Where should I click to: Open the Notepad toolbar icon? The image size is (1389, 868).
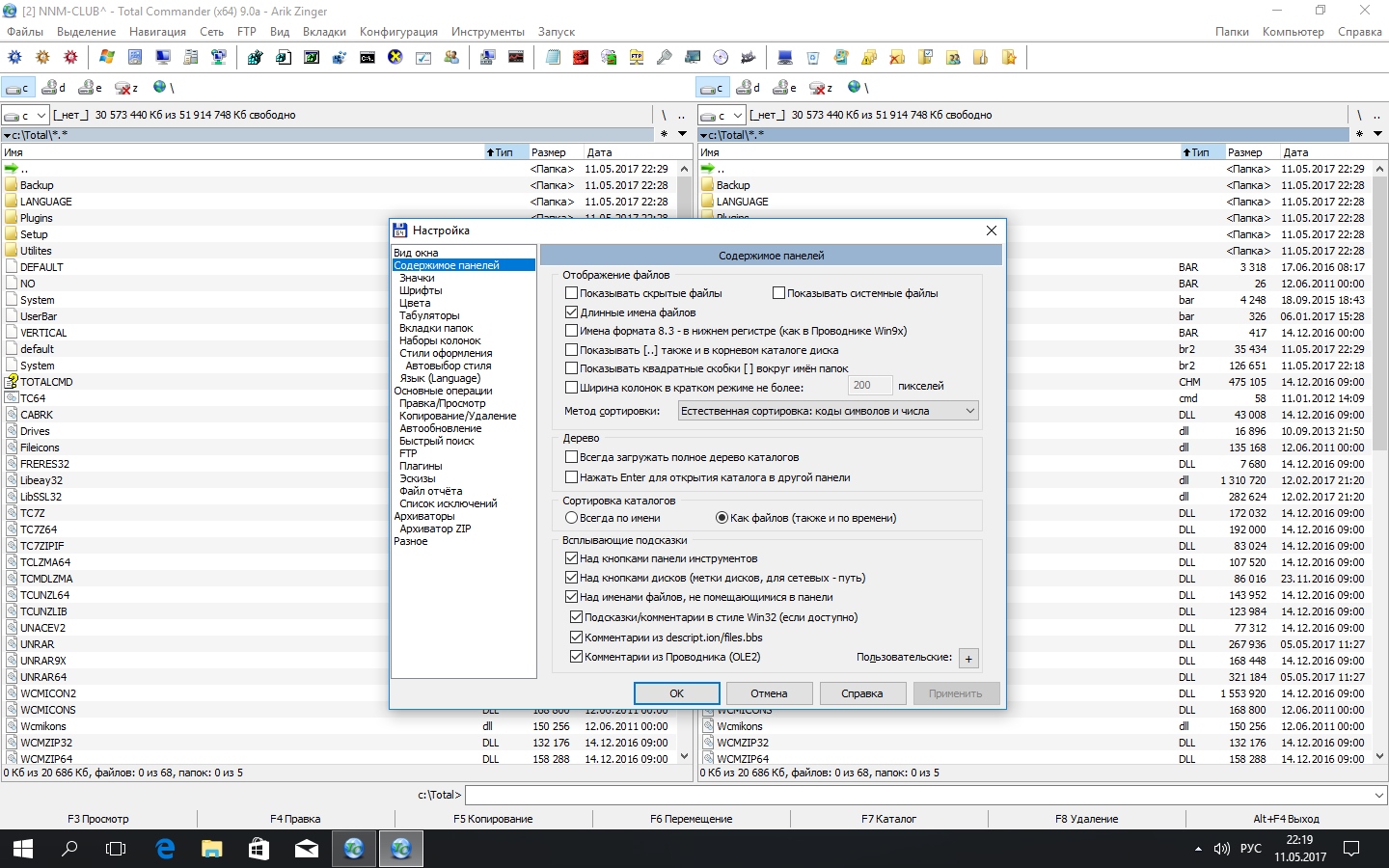553,57
